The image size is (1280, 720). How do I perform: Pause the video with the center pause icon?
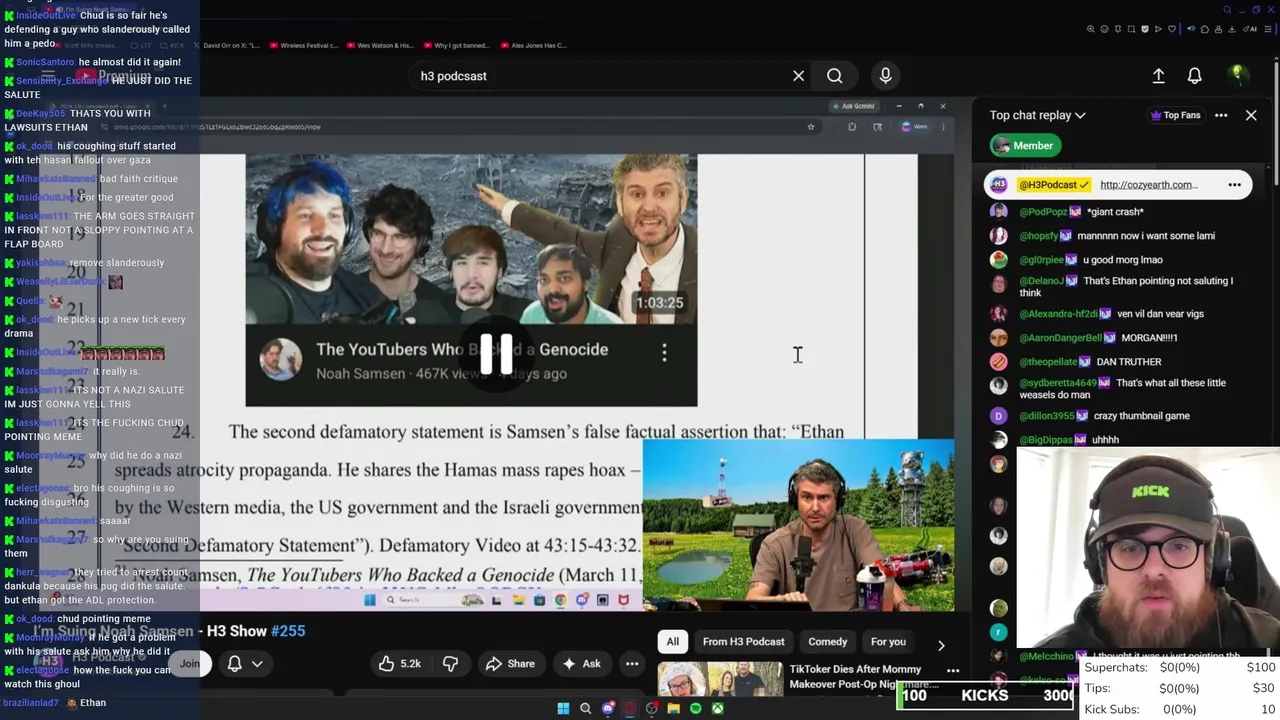(497, 354)
